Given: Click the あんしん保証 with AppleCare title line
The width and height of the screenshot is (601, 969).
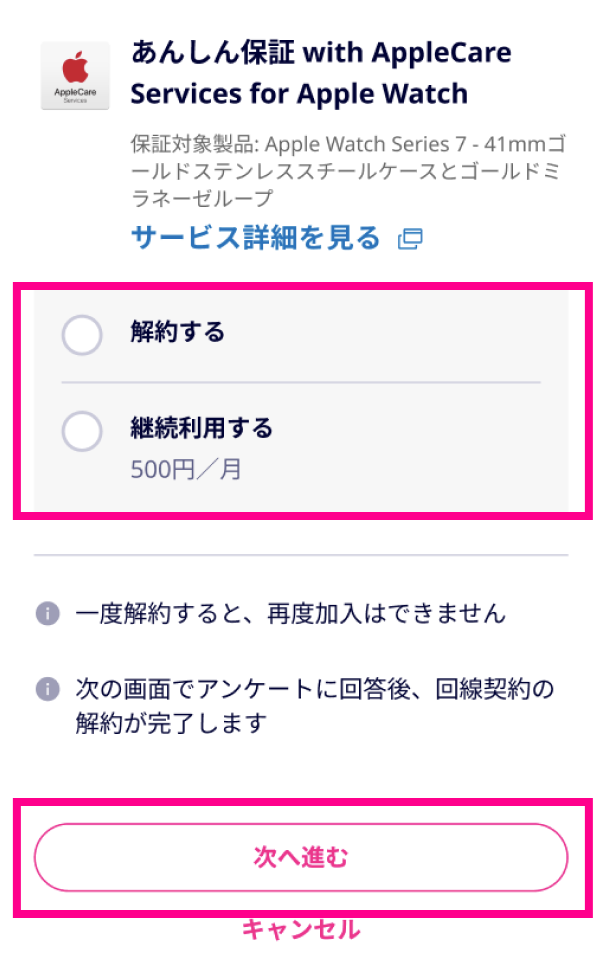Looking at the screenshot, I should (321, 53).
